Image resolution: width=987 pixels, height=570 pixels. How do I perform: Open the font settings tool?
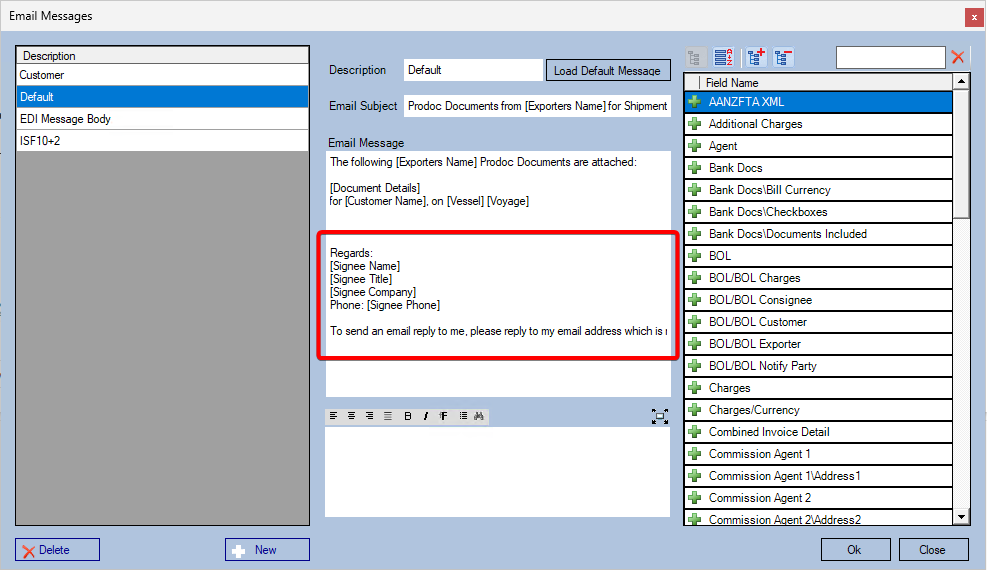click(x=444, y=416)
